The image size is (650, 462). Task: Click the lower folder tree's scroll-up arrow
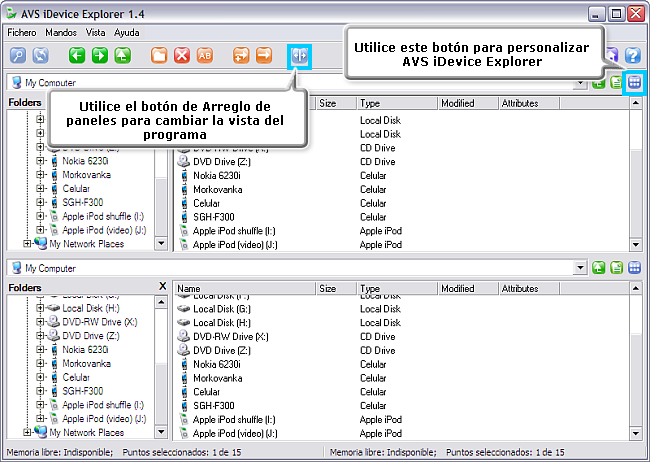pyautogui.click(x=161, y=302)
